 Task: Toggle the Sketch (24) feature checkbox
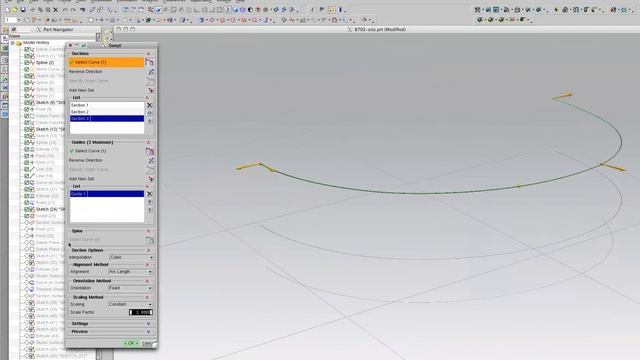27,209
